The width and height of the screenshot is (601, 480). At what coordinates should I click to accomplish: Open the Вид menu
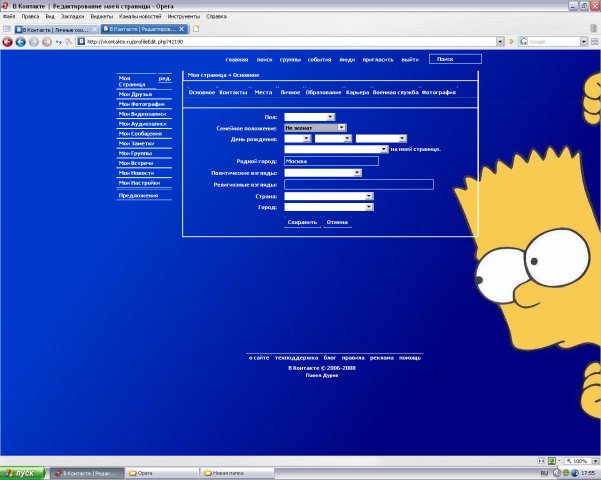(x=50, y=16)
